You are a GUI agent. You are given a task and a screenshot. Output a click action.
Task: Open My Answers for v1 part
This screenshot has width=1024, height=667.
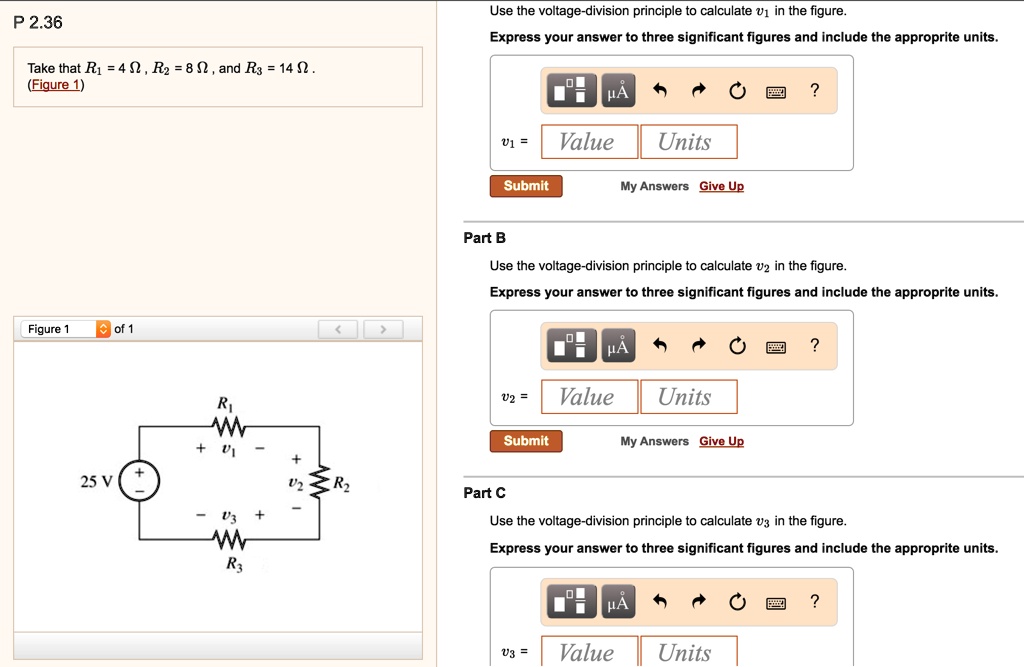654,186
